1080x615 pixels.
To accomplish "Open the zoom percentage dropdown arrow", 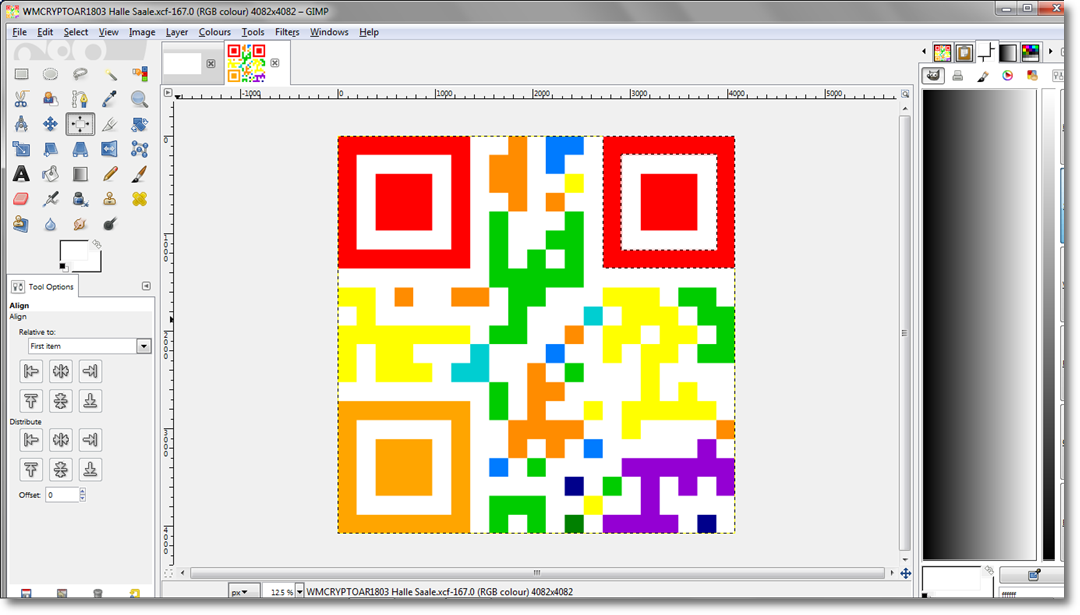I will pos(300,592).
